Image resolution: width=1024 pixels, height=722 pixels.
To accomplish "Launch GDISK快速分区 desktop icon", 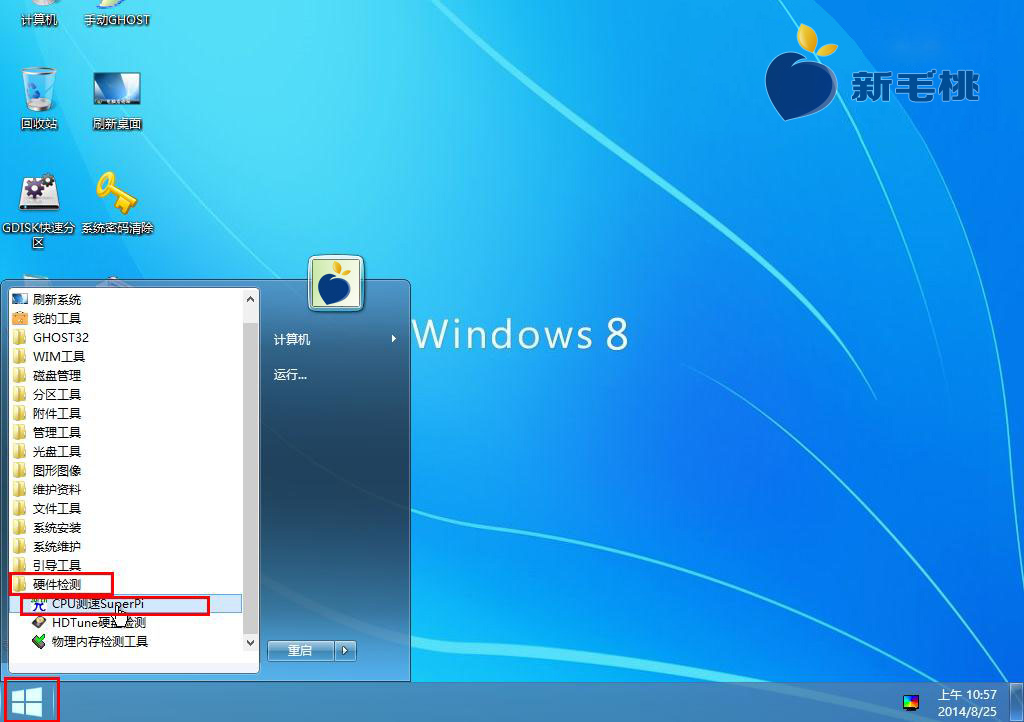I will pos(39,210).
